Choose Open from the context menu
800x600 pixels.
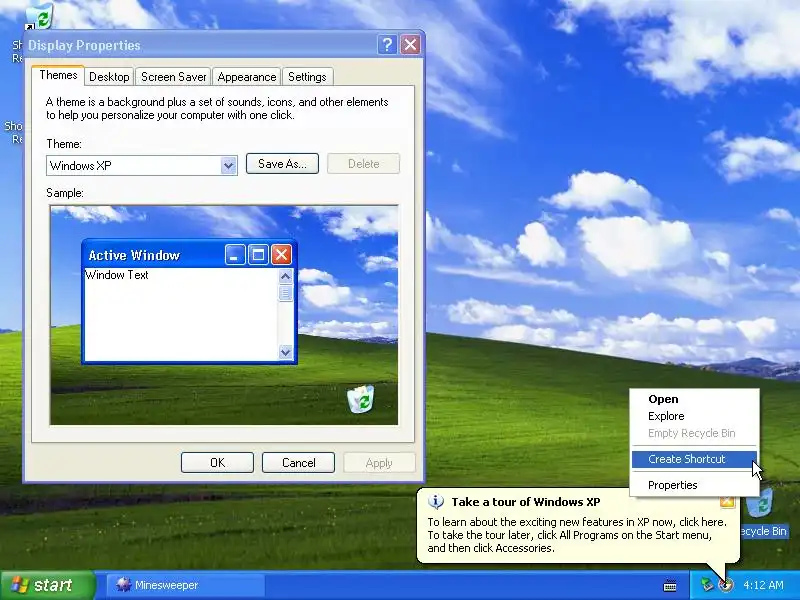coord(694,399)
